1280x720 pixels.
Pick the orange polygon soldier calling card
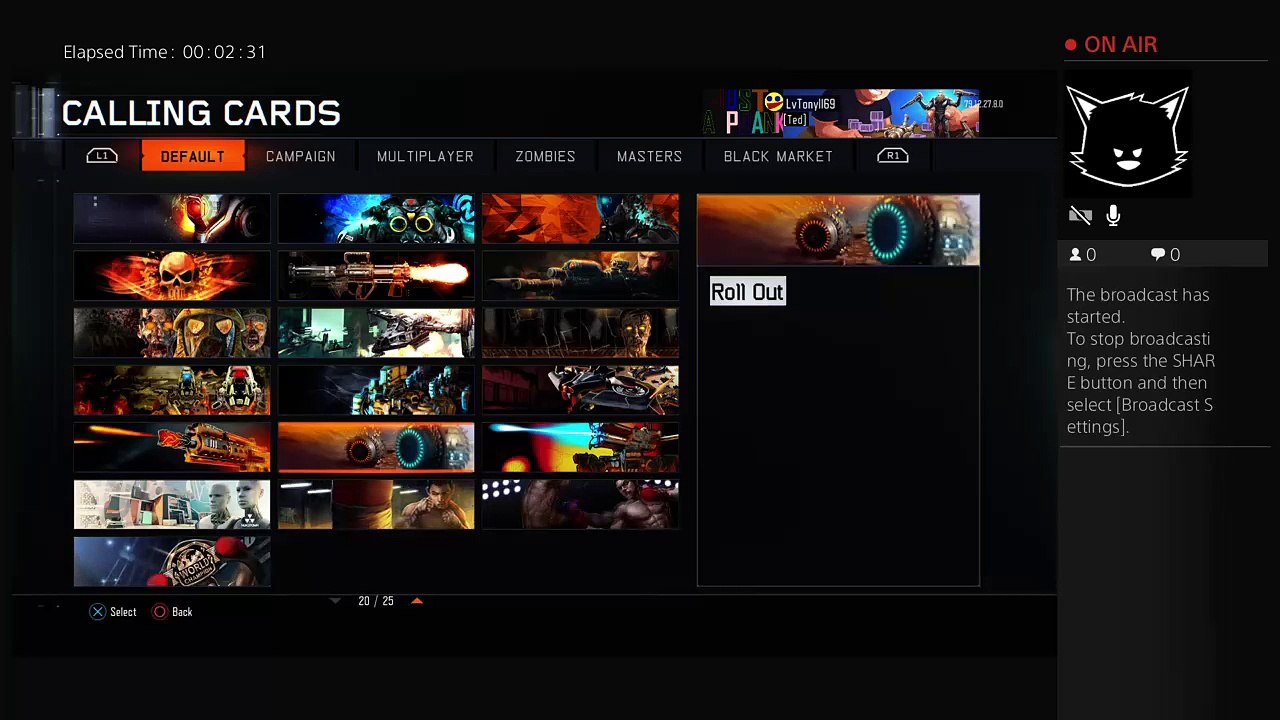coord(580,219)
